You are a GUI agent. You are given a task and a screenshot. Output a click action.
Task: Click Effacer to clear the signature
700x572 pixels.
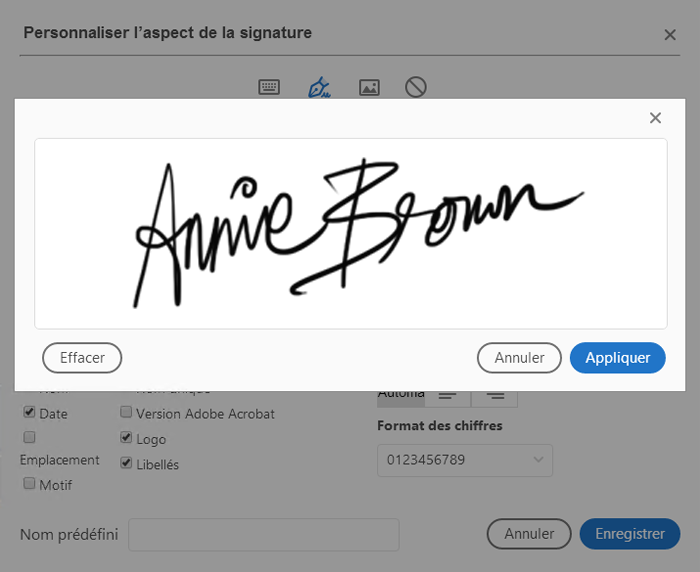[x=82, y=358]
